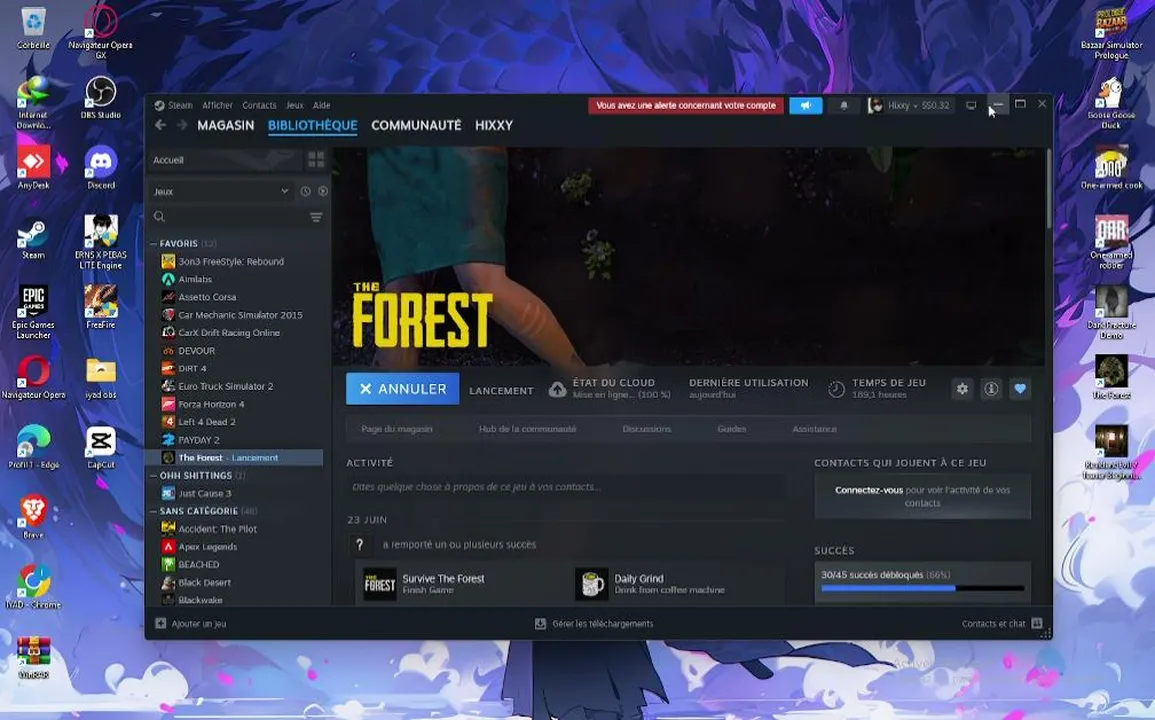Image resolution: width=1155 pixels, height=720 pixels.
Task: Open the Discord desktop shortcut
Action: click(x=101, y=168)
